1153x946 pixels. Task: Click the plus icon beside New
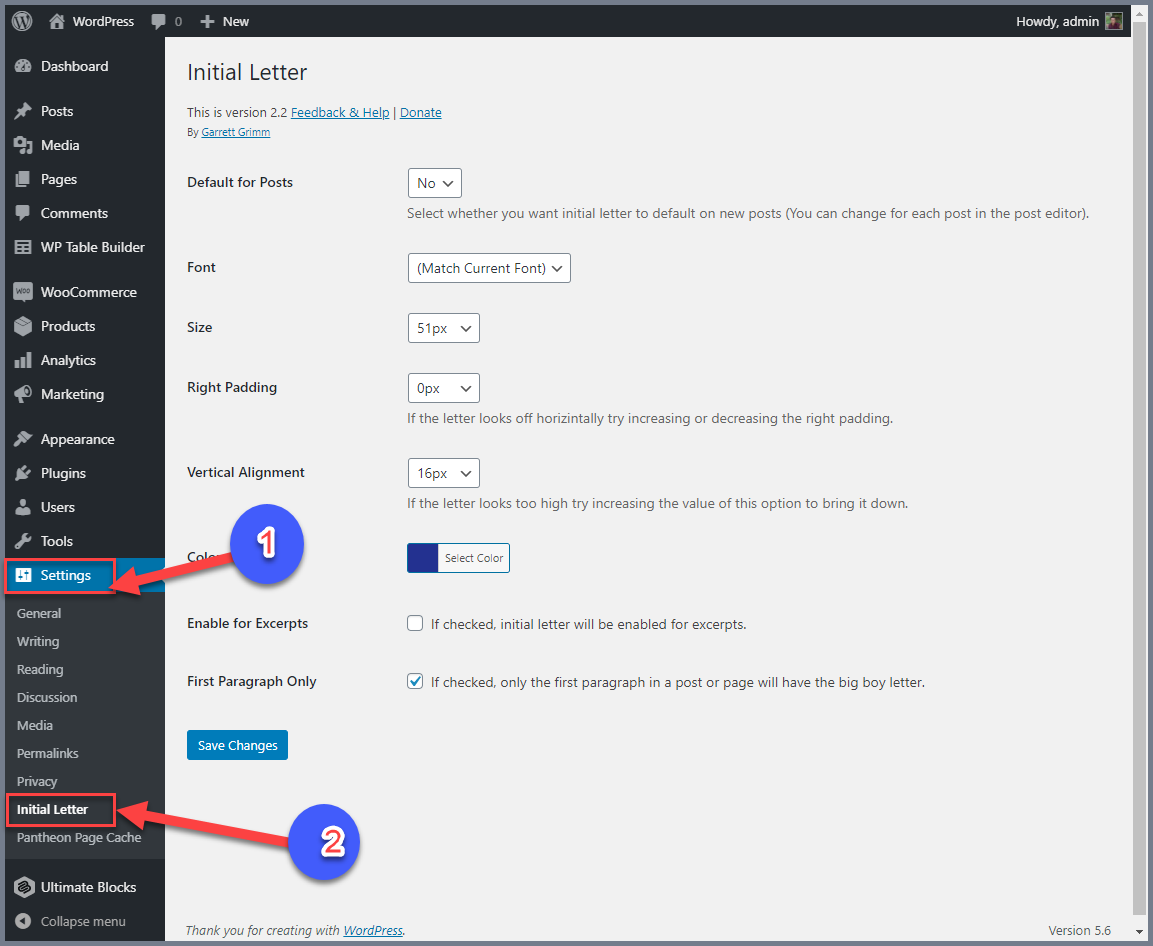[x=207, y=21]
